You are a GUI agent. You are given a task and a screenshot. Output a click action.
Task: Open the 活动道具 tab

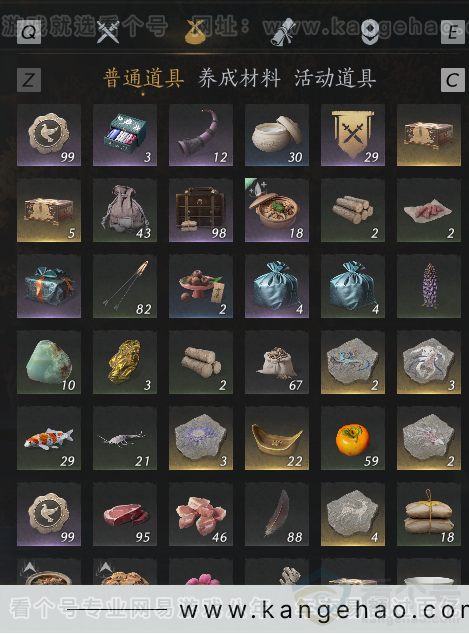[335, 78]
